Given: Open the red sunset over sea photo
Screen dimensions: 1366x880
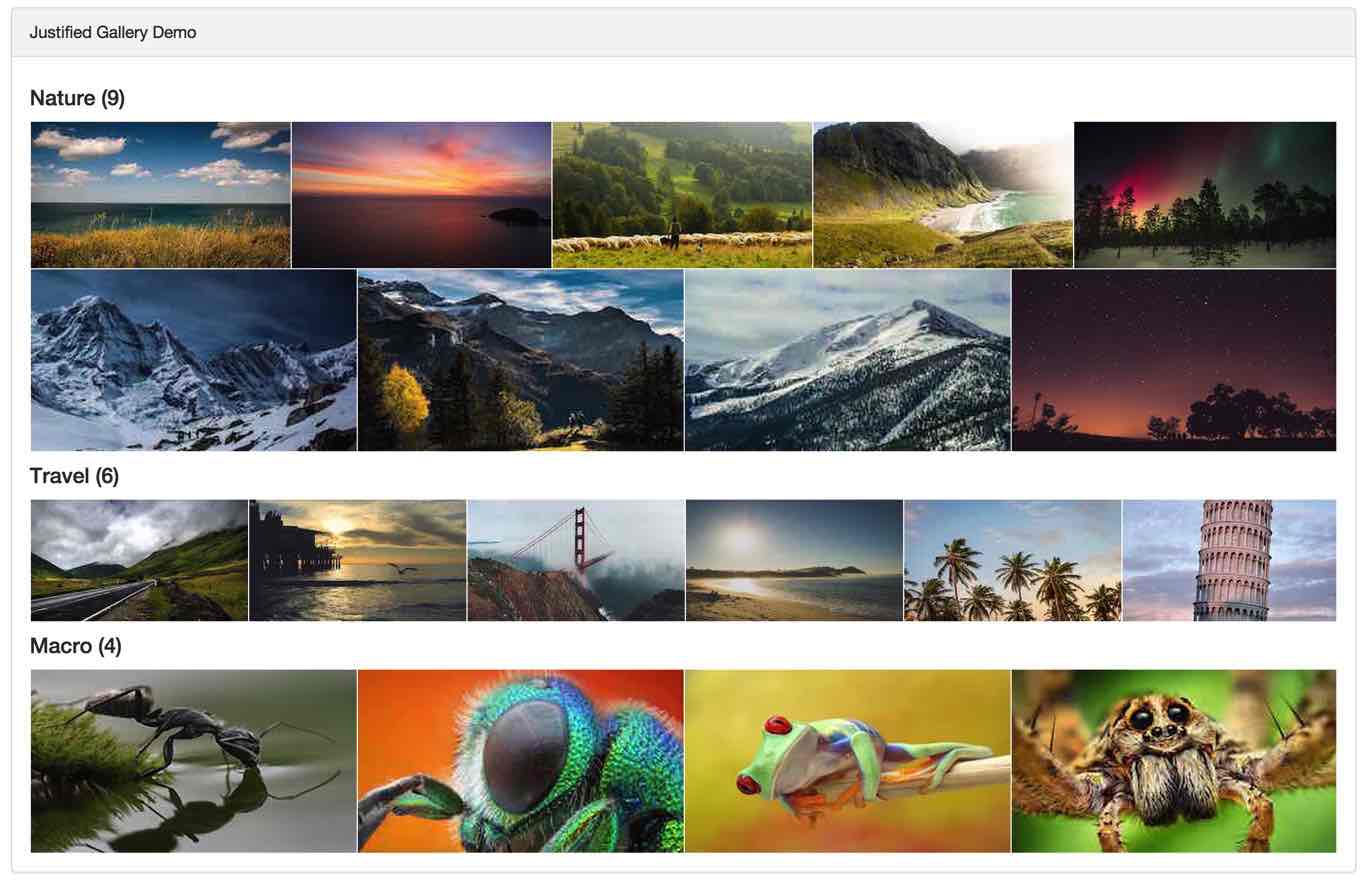Looking at the screenshot, I should pos(421,195).
